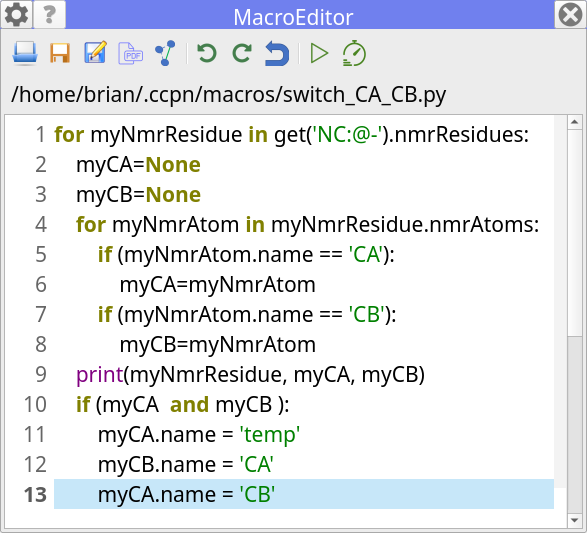
Task: Undo the last edit
Action: point(207,53)
